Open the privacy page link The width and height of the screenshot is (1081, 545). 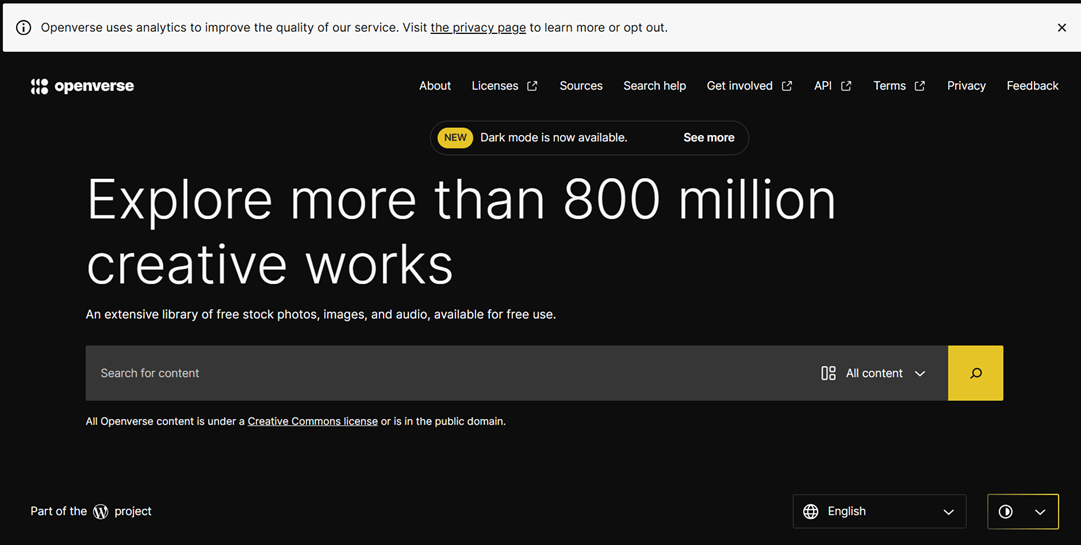coord(478,28)
